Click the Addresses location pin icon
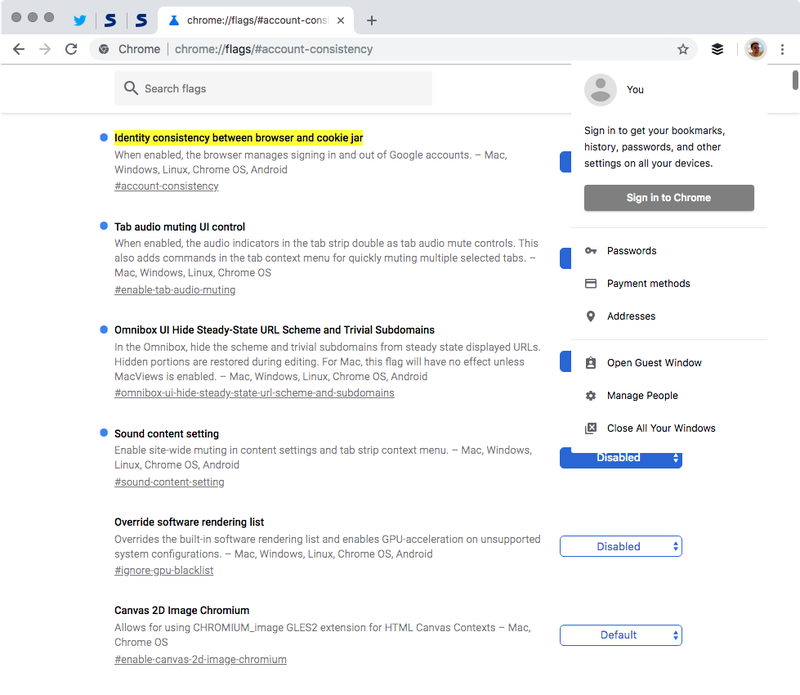Screen dimensions: 800x695 click(x=591, y=316)
